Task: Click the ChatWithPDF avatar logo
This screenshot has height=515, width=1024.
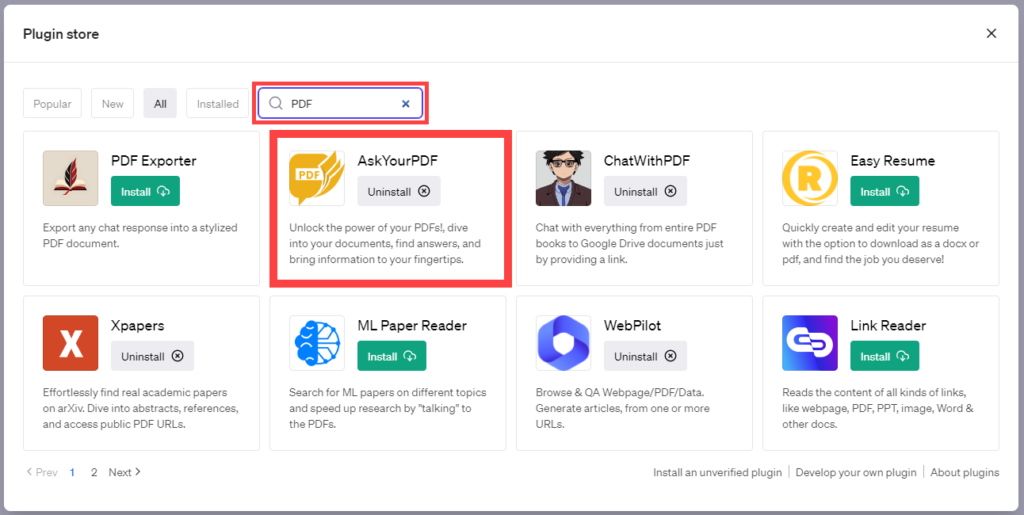Action: pyautogui.click(x=563, y=178)
